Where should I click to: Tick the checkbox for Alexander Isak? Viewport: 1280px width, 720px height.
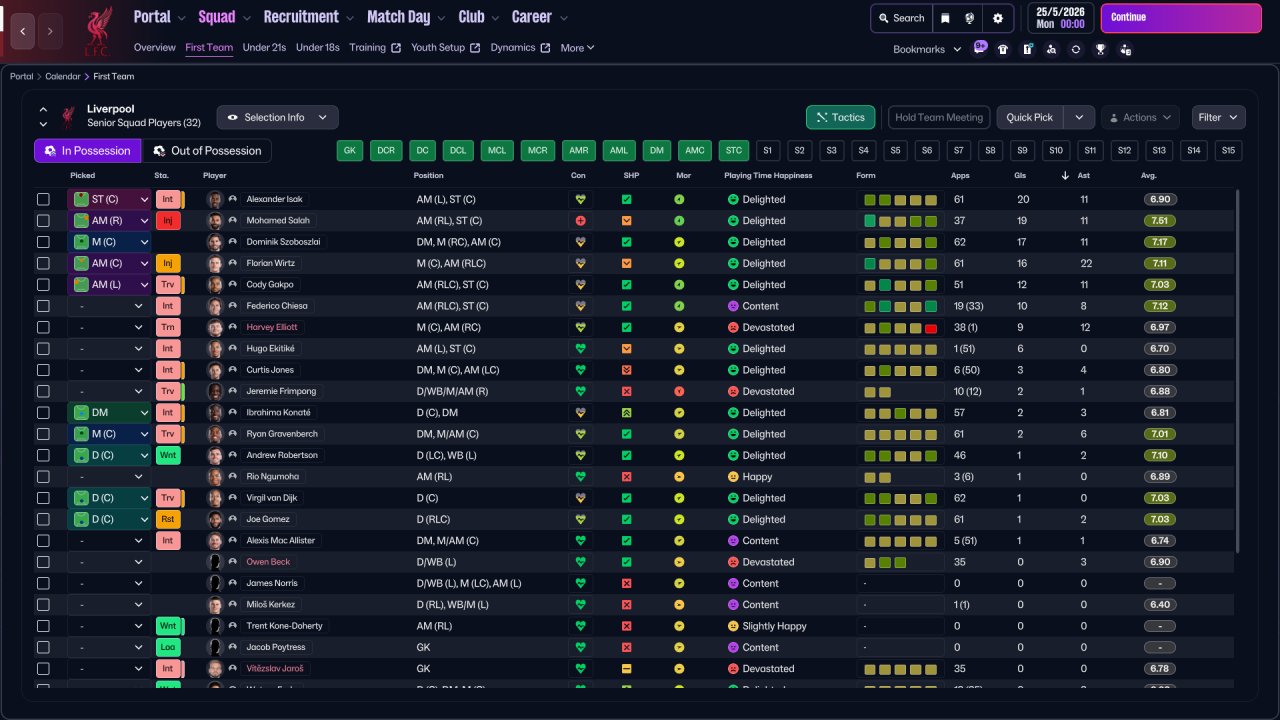43,199
